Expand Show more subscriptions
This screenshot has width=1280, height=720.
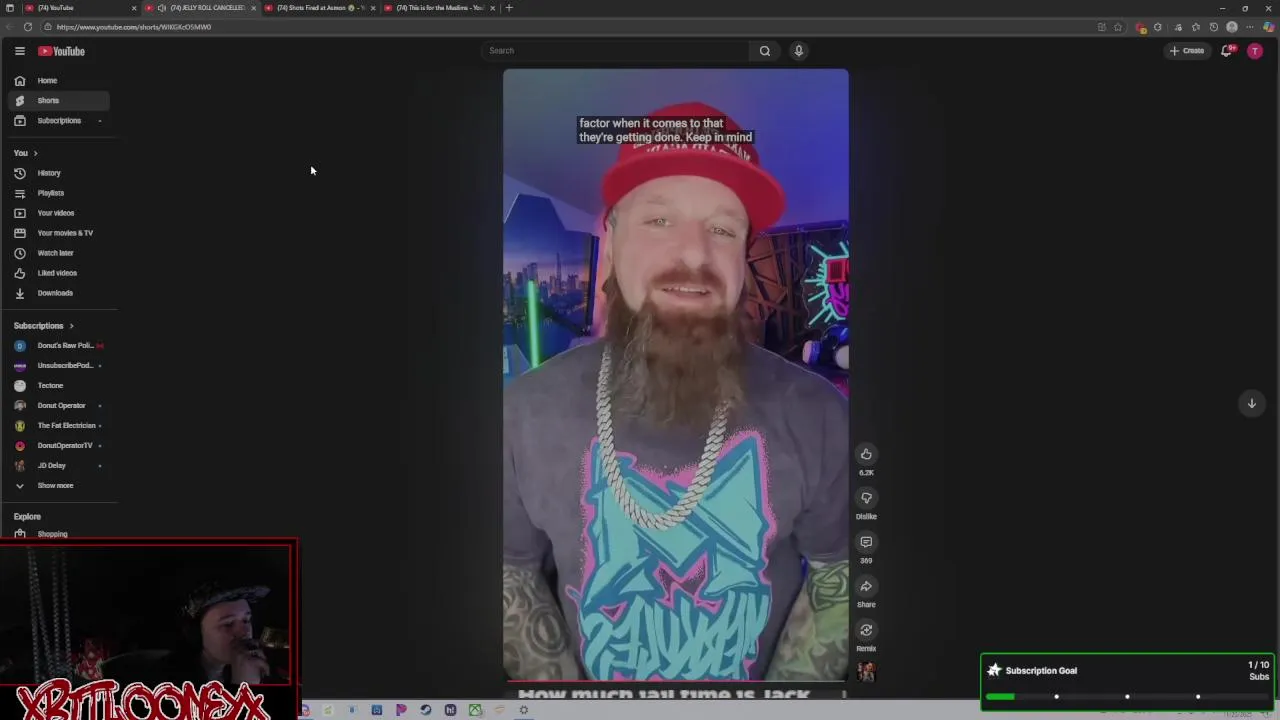(59, 485)
